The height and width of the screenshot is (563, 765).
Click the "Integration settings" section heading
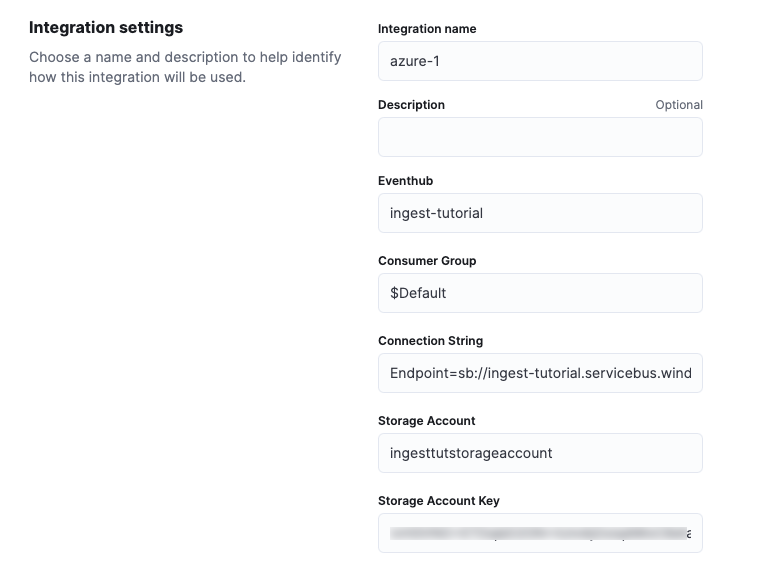point(106,27)
